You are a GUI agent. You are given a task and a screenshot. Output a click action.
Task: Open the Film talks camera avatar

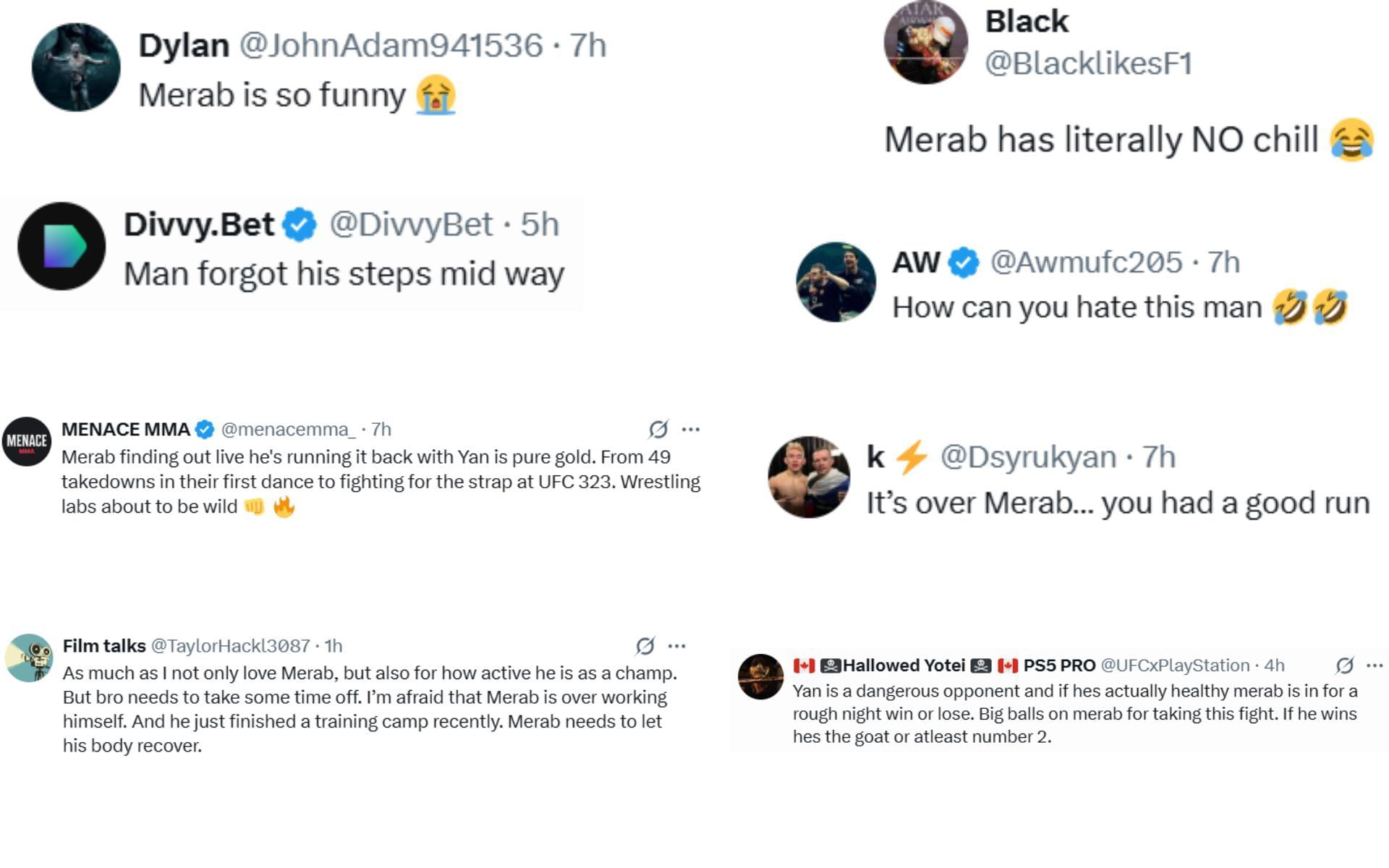(30, 658)
